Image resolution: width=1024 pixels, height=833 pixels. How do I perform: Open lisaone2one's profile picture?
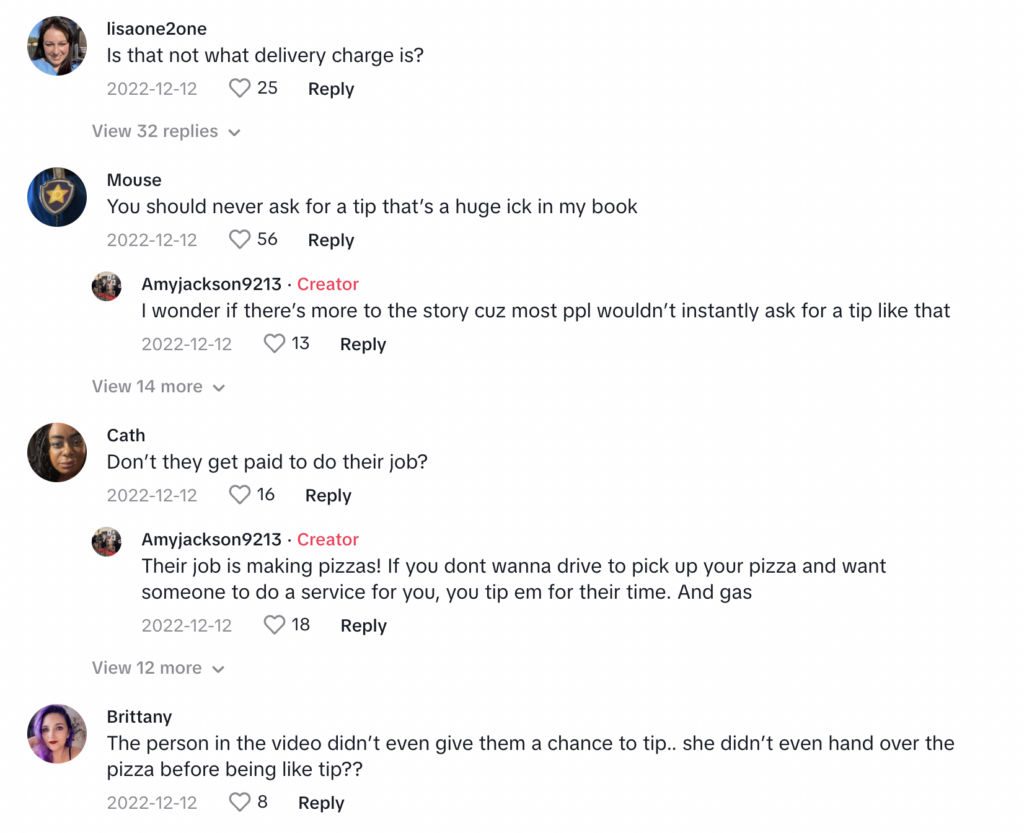click(57, 46)
